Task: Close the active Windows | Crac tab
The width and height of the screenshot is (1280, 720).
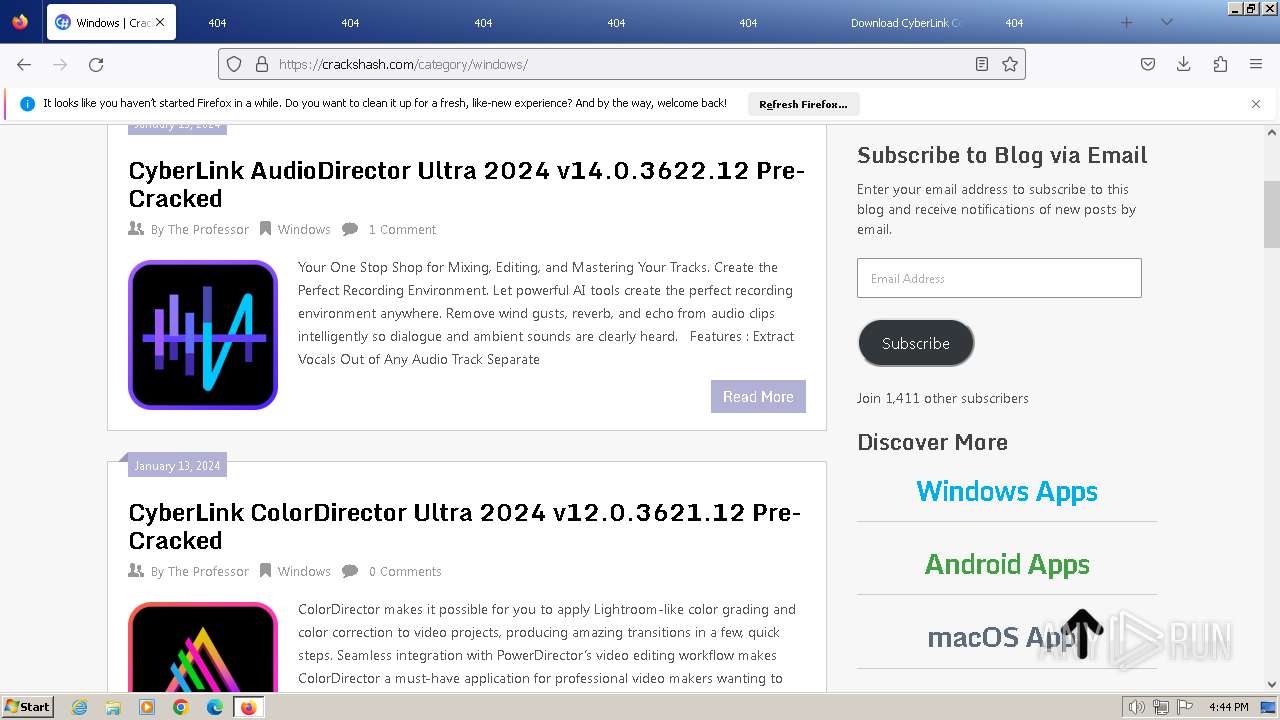Action: pos(160,22)
